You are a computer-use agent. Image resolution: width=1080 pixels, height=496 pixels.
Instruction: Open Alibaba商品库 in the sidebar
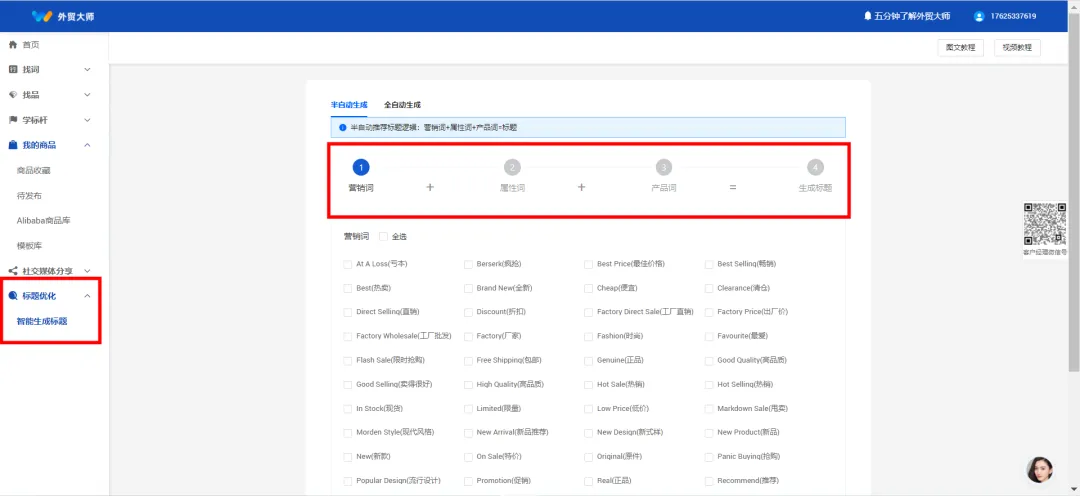click(x=43, y=220)
